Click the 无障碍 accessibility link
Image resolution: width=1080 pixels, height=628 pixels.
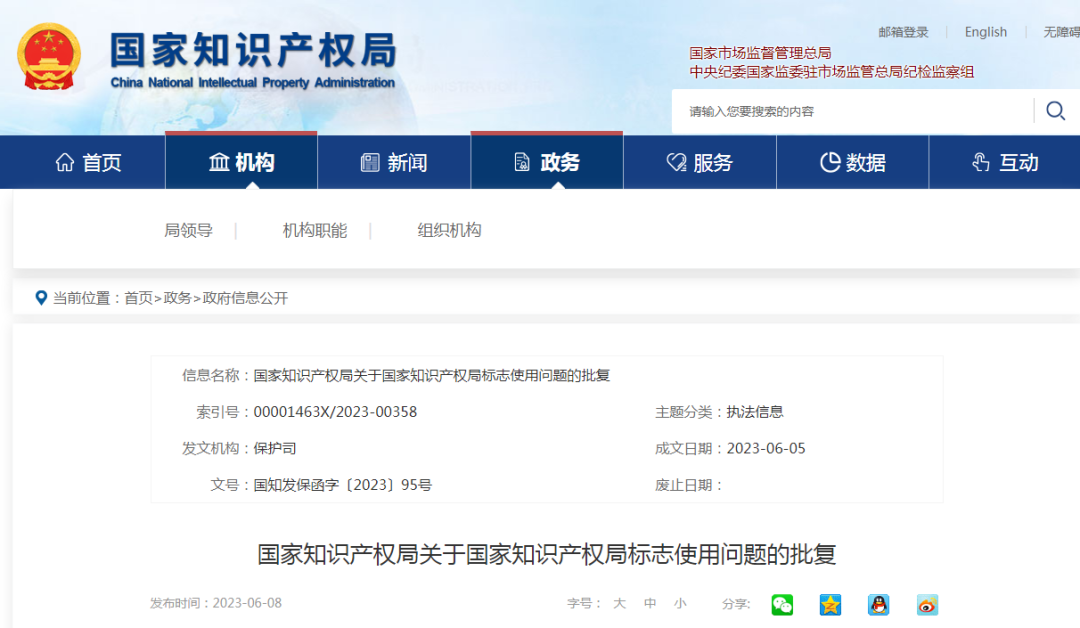pyautogui.click(x=1061, y=32)
